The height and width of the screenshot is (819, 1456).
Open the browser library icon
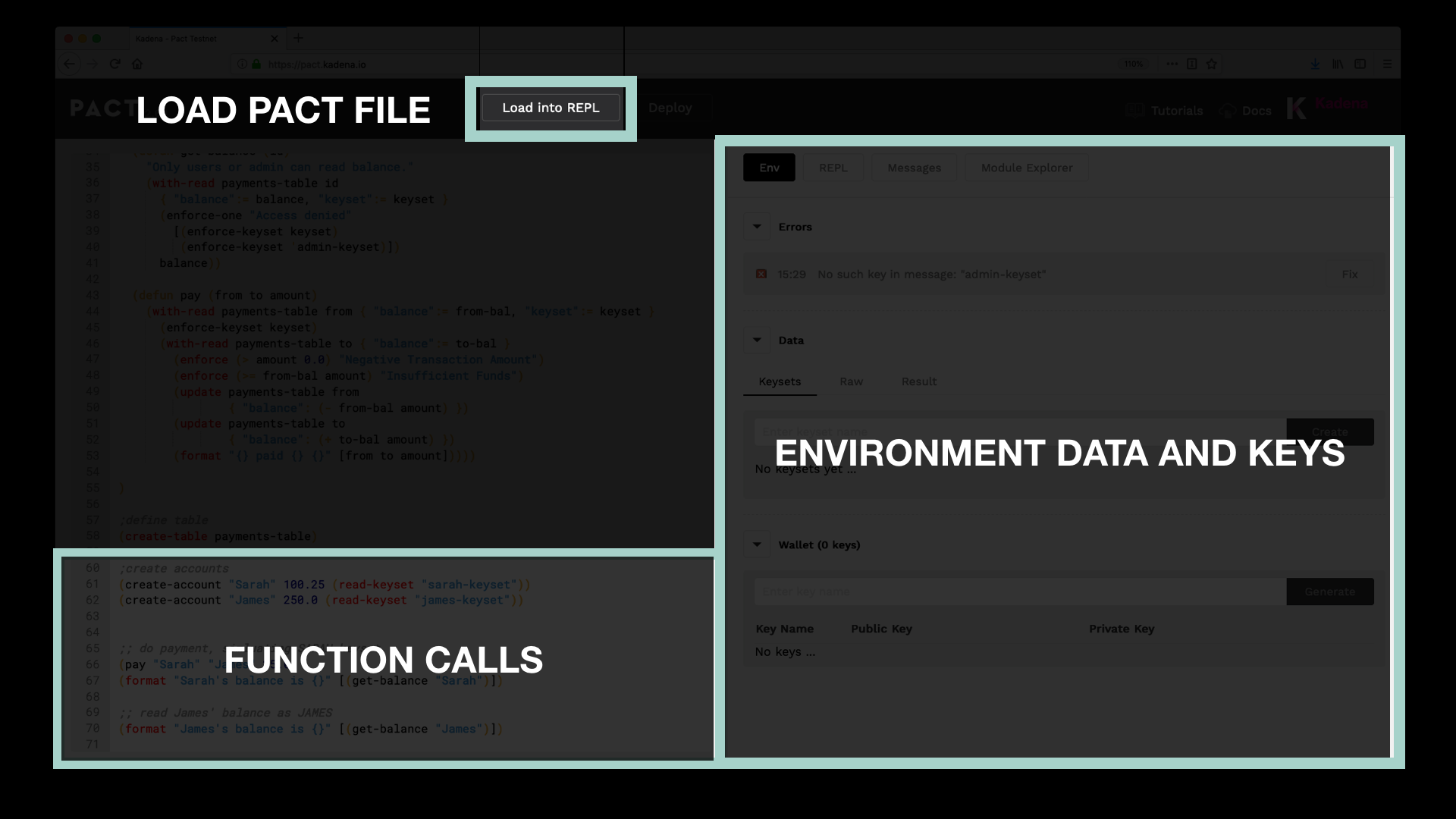[x=1338, y=64]
